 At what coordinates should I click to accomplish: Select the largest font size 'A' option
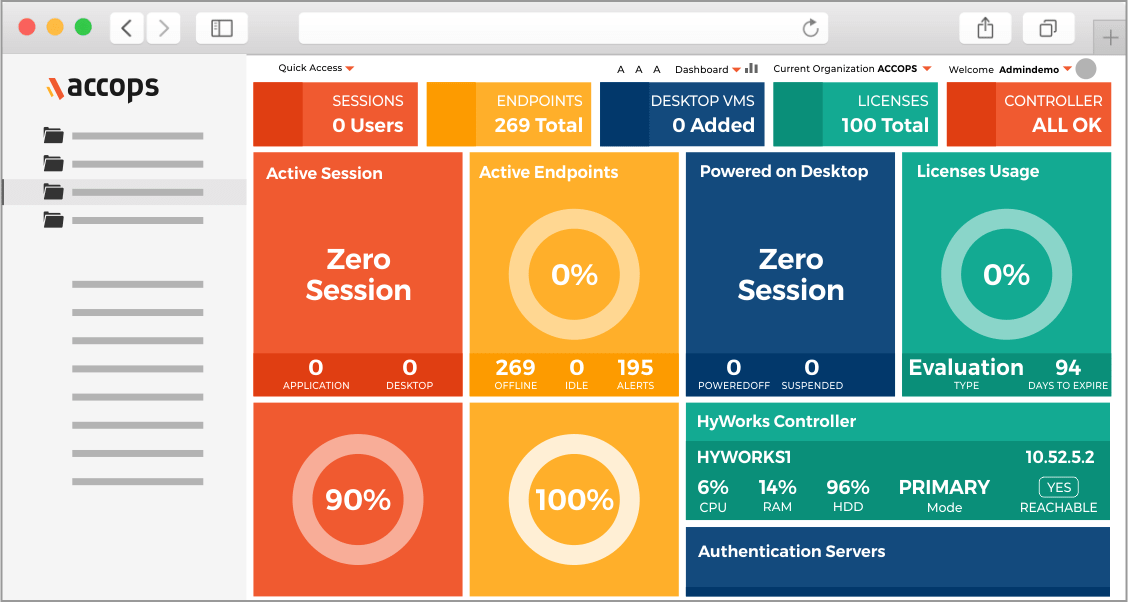[656, 68]
